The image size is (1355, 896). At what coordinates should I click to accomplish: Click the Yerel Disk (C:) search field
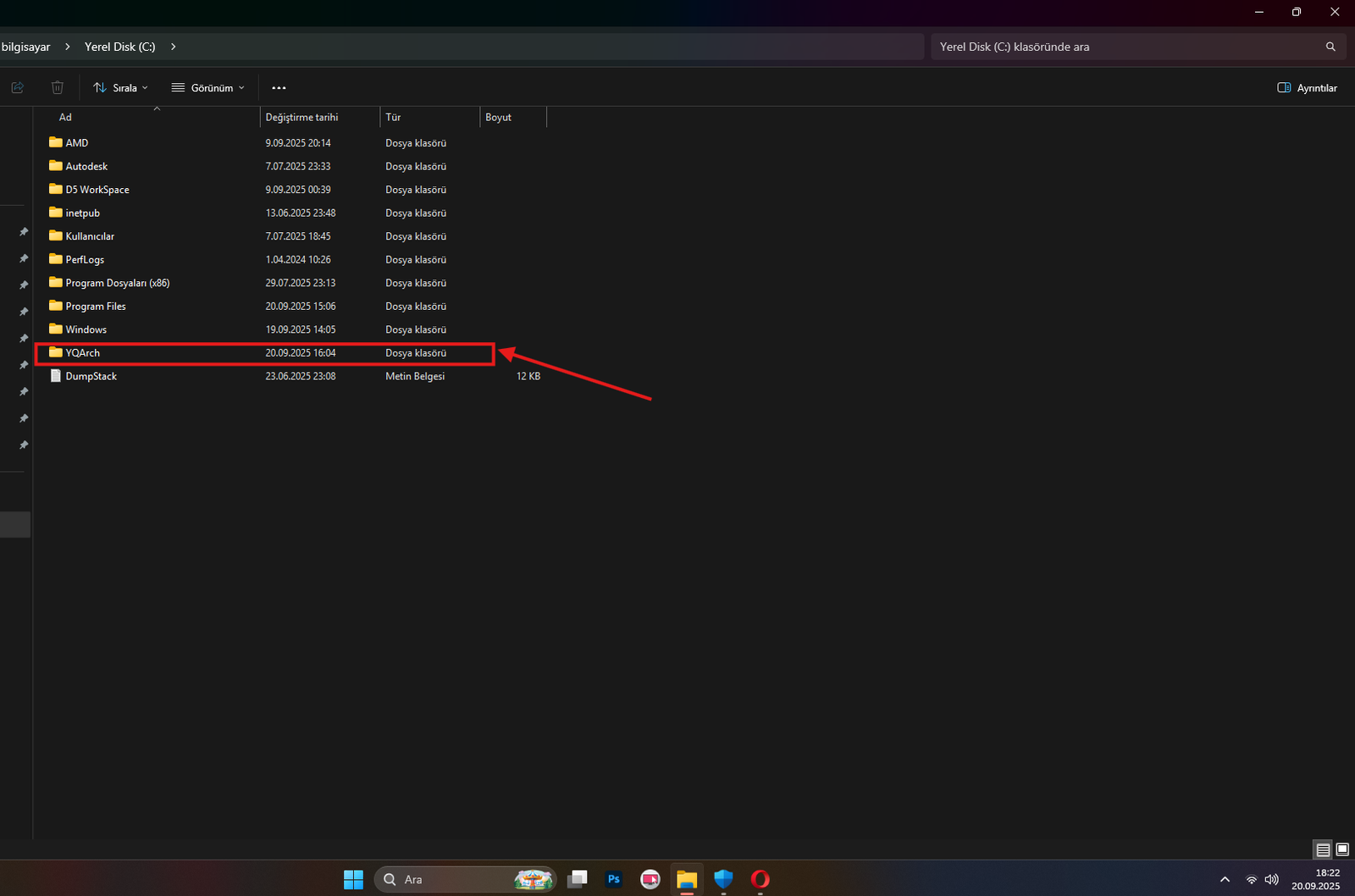click(1126, 47)
